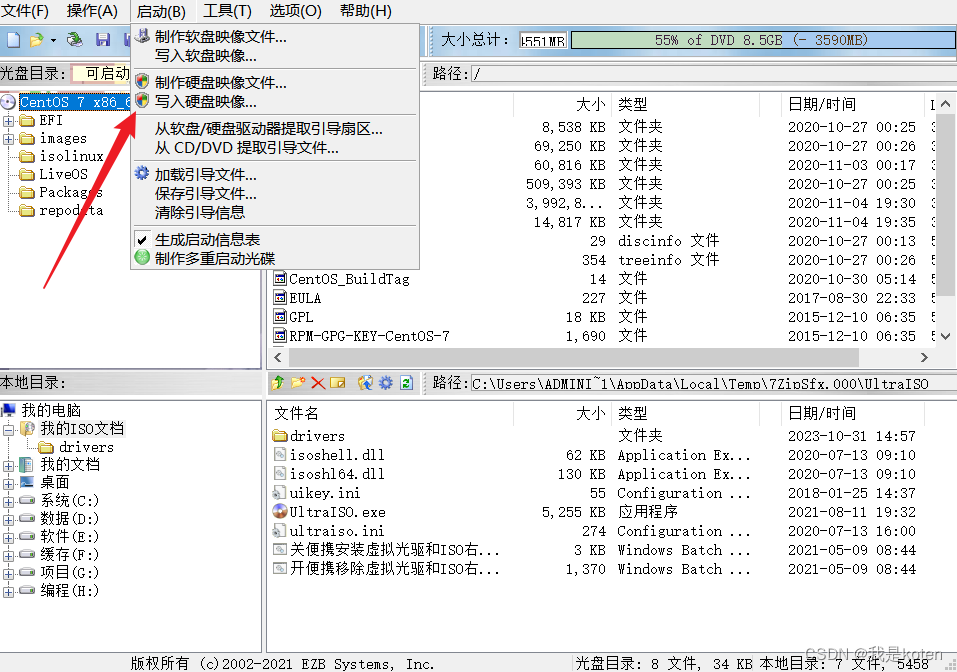The height and width of the screenshot is (672, 957).
Task: Click the rename icon in local toolbar
Action: pyautogui.click(x=338, y=383)
